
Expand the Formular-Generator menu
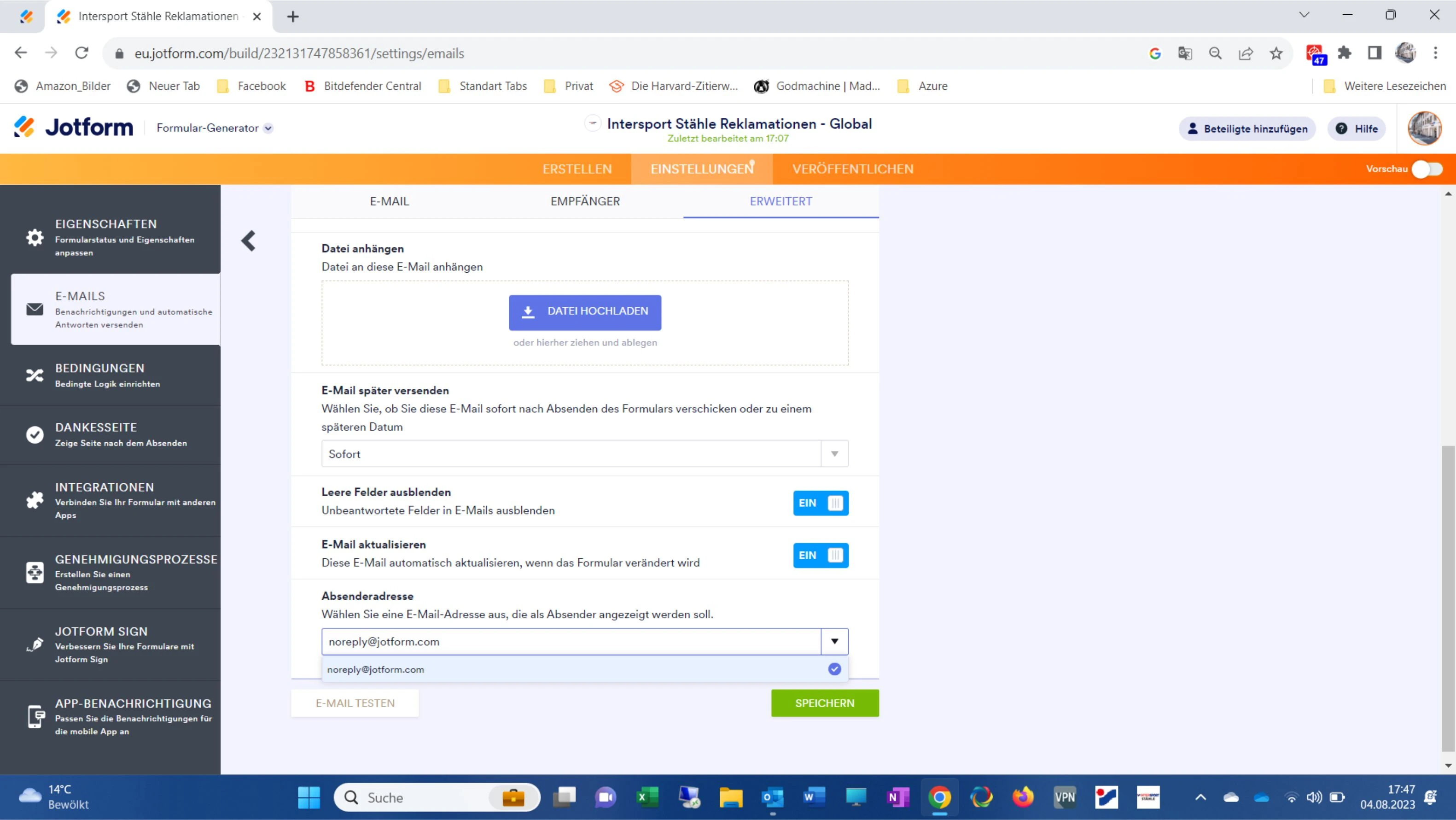coord(268,128)
